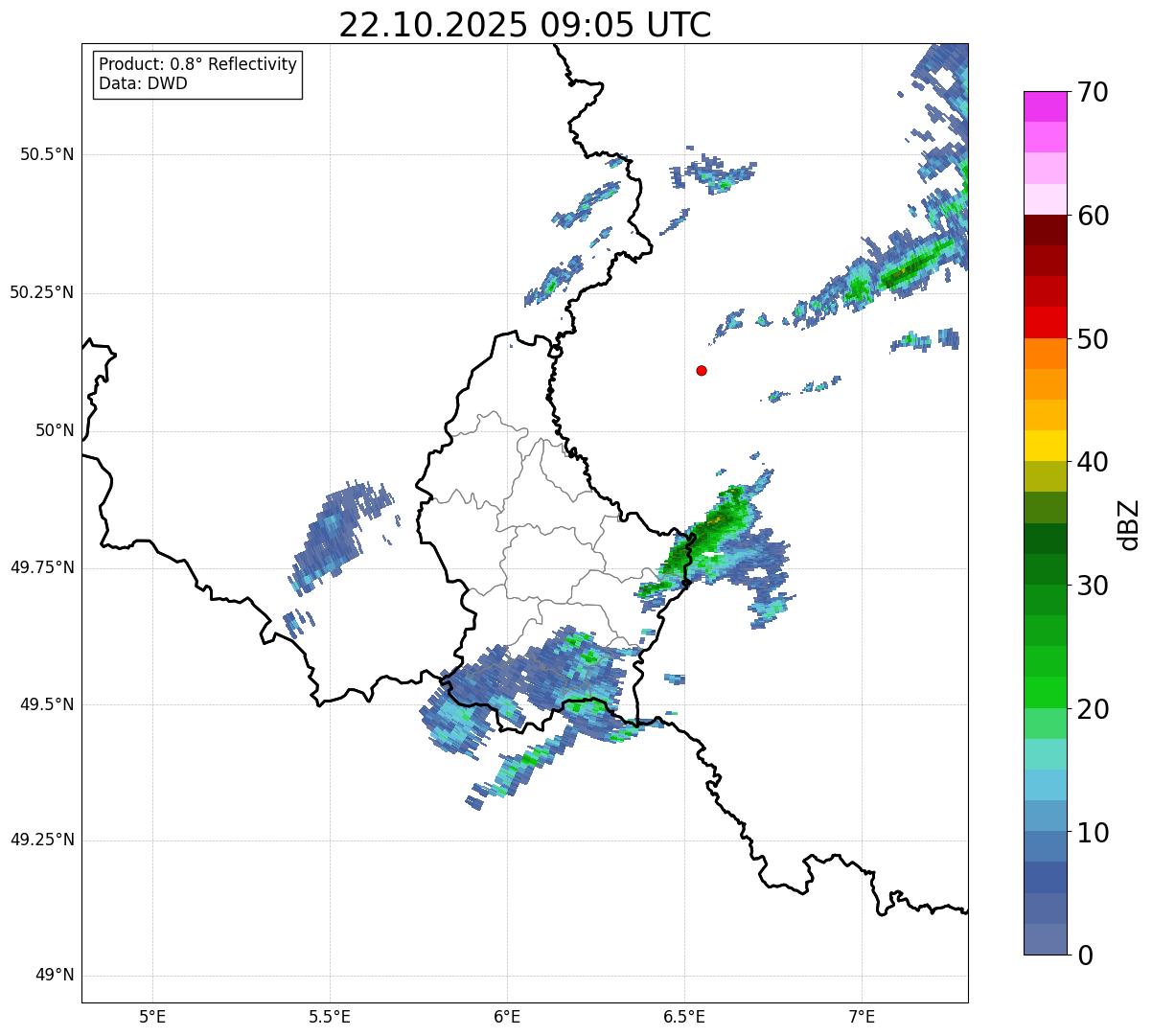Click the longitude label 5.5°E
This screenshot has width=1152, height=1036.
coord(330,1017)
